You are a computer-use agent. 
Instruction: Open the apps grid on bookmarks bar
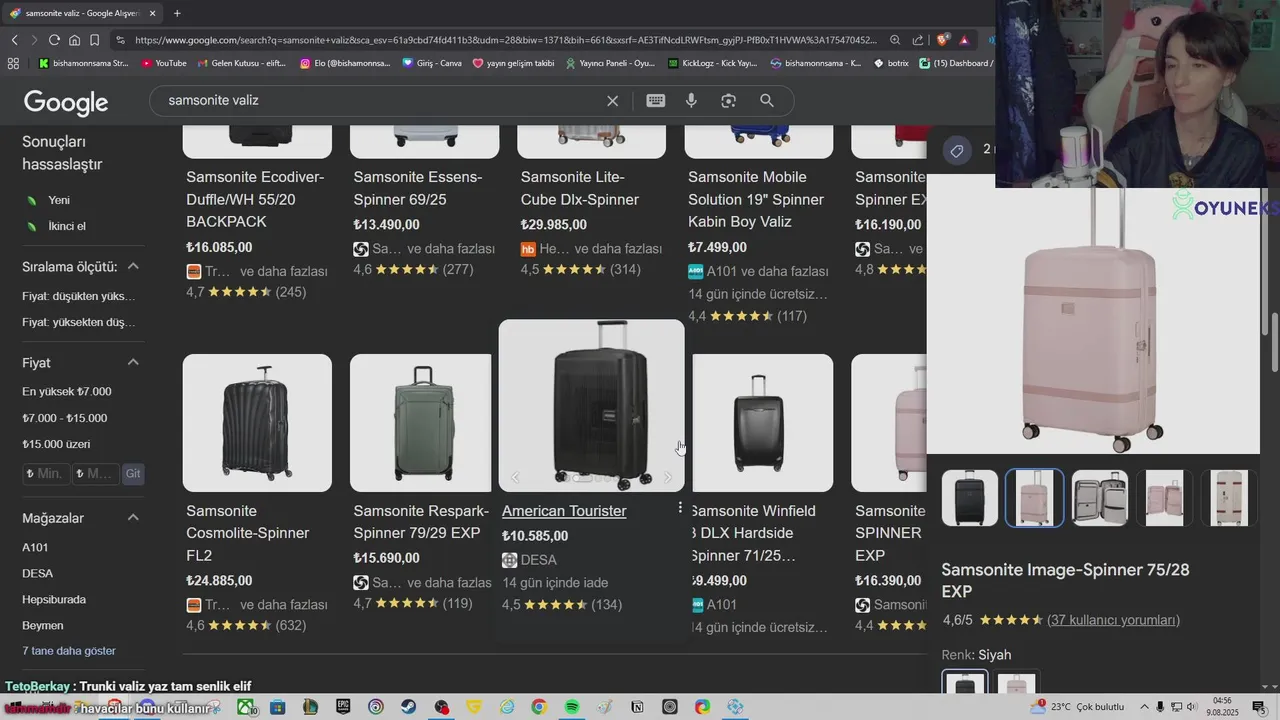tap(13, 63)
